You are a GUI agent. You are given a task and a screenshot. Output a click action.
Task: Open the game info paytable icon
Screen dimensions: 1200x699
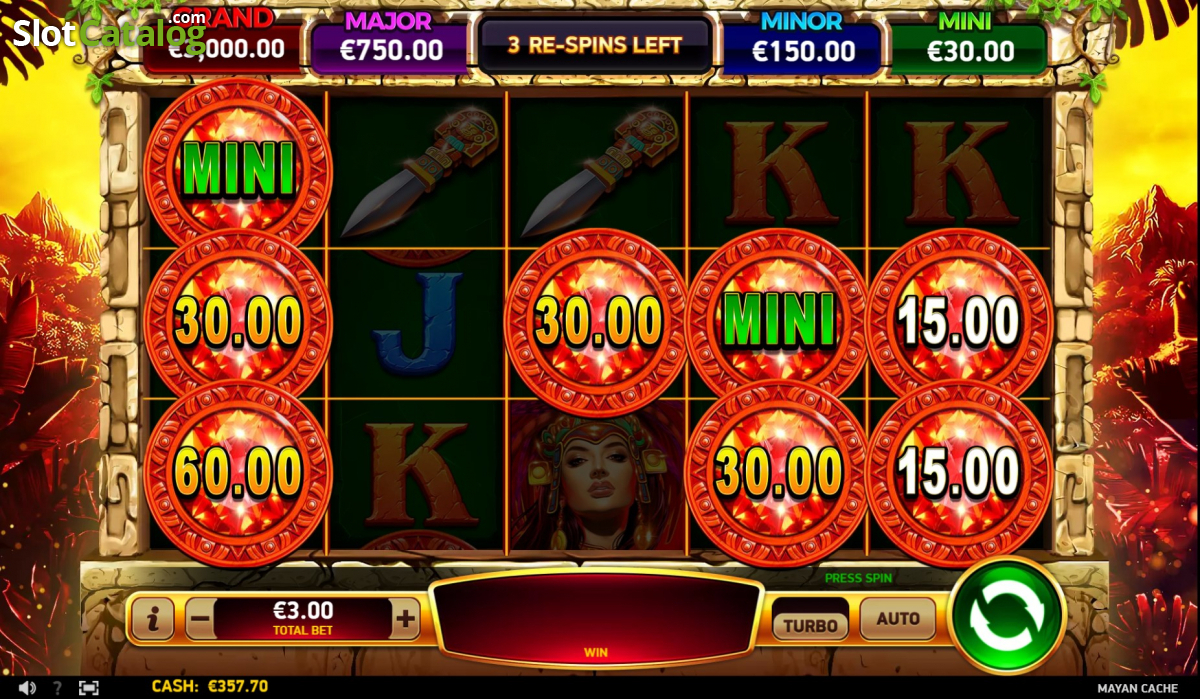[x=153, y=620]
